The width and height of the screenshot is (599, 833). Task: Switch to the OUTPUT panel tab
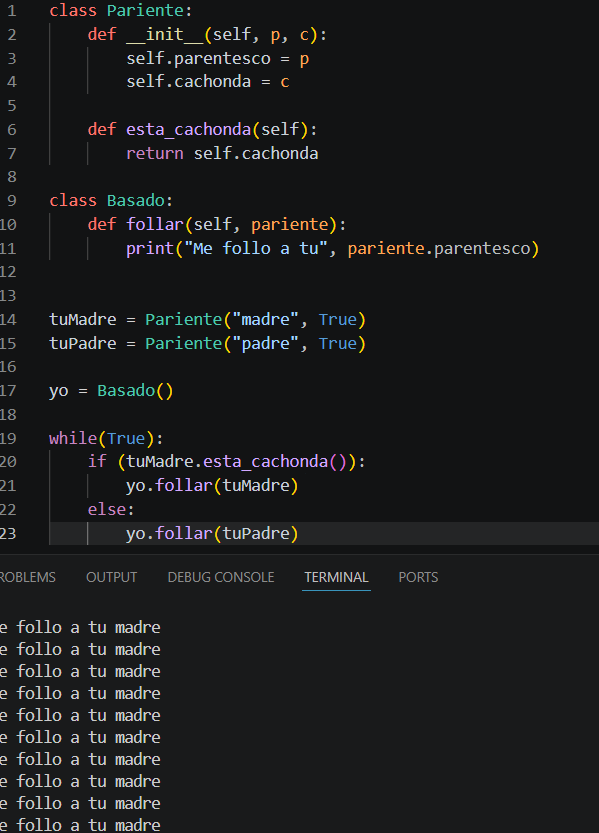[112, 577]
